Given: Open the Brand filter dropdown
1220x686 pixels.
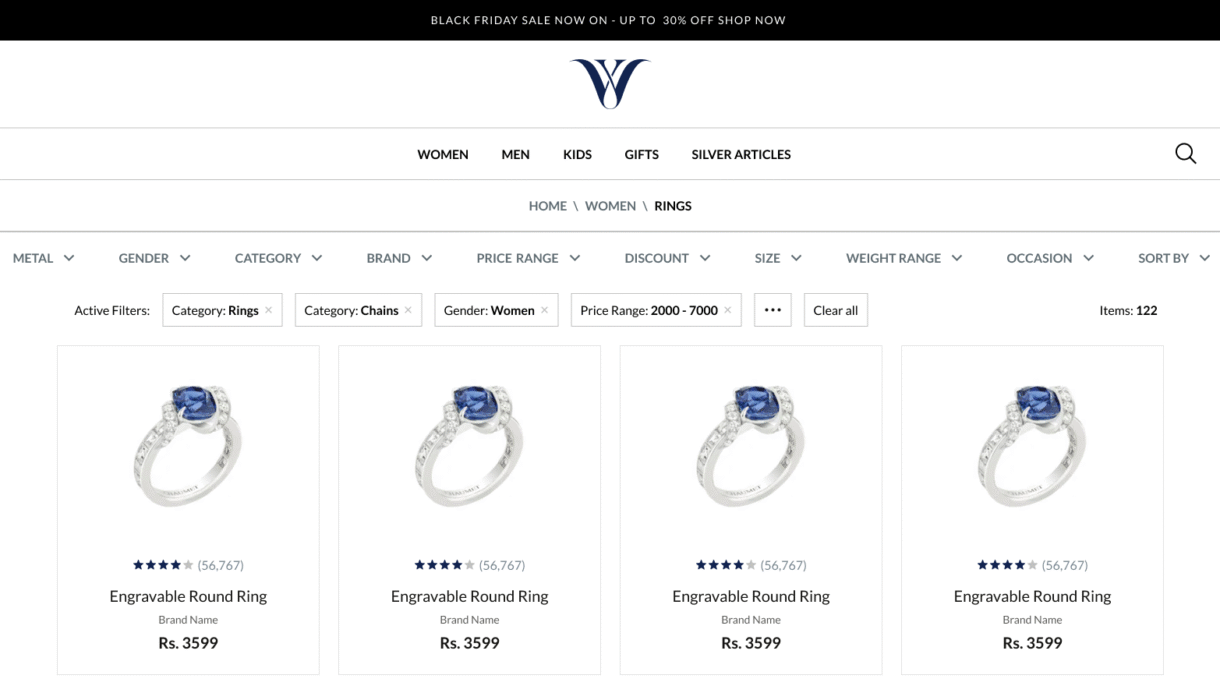Looking at the screenshot, I should tap(399, 258).
